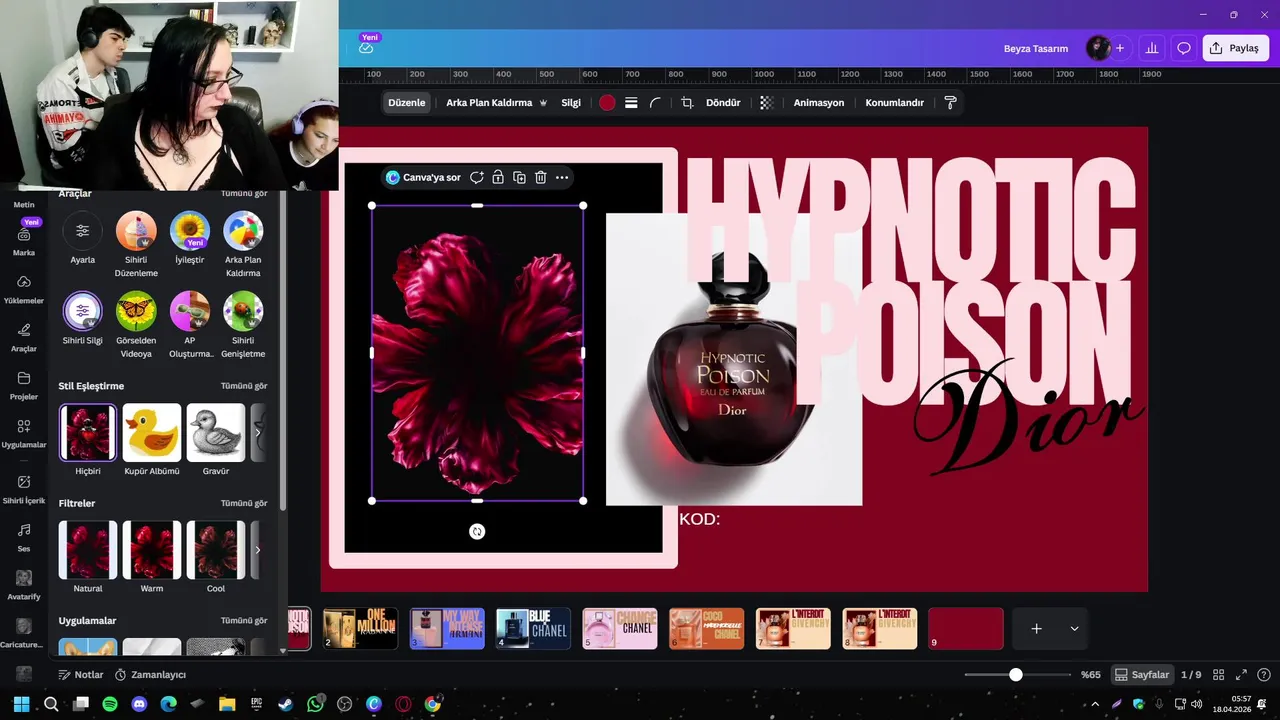Open more options on floating toolbar
This screenshot has width=1280, height=720.
pos(562,177)
